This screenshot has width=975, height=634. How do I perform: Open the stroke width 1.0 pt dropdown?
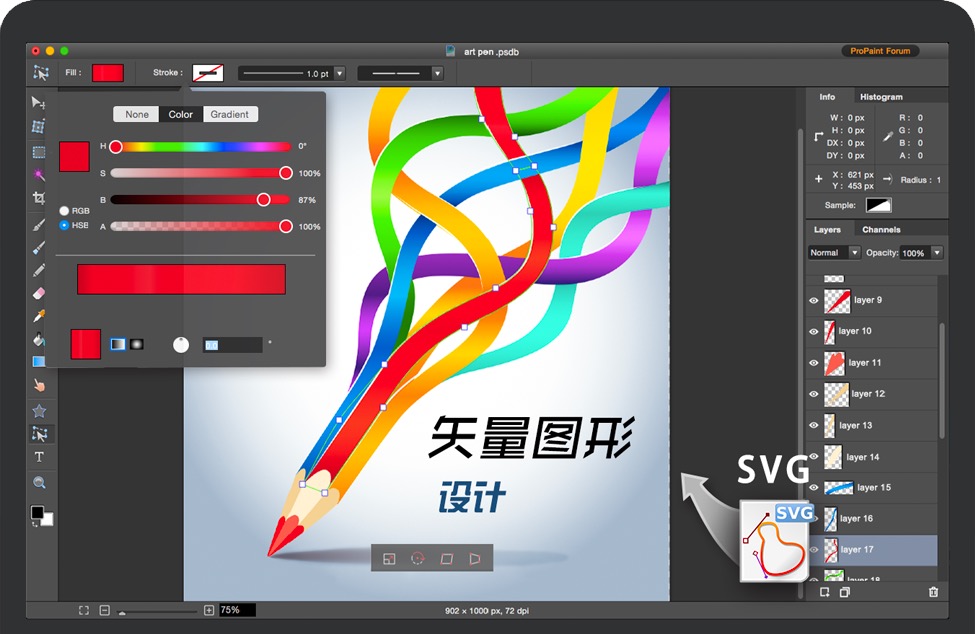coord(340,73)
